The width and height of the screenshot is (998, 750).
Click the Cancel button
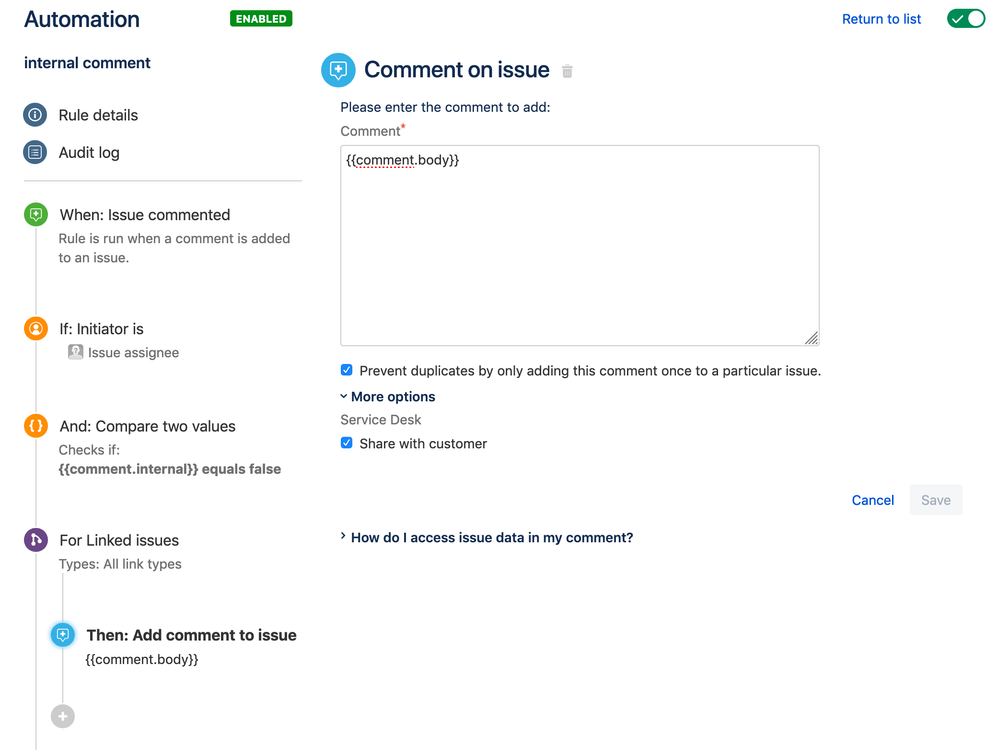[873, 500]
